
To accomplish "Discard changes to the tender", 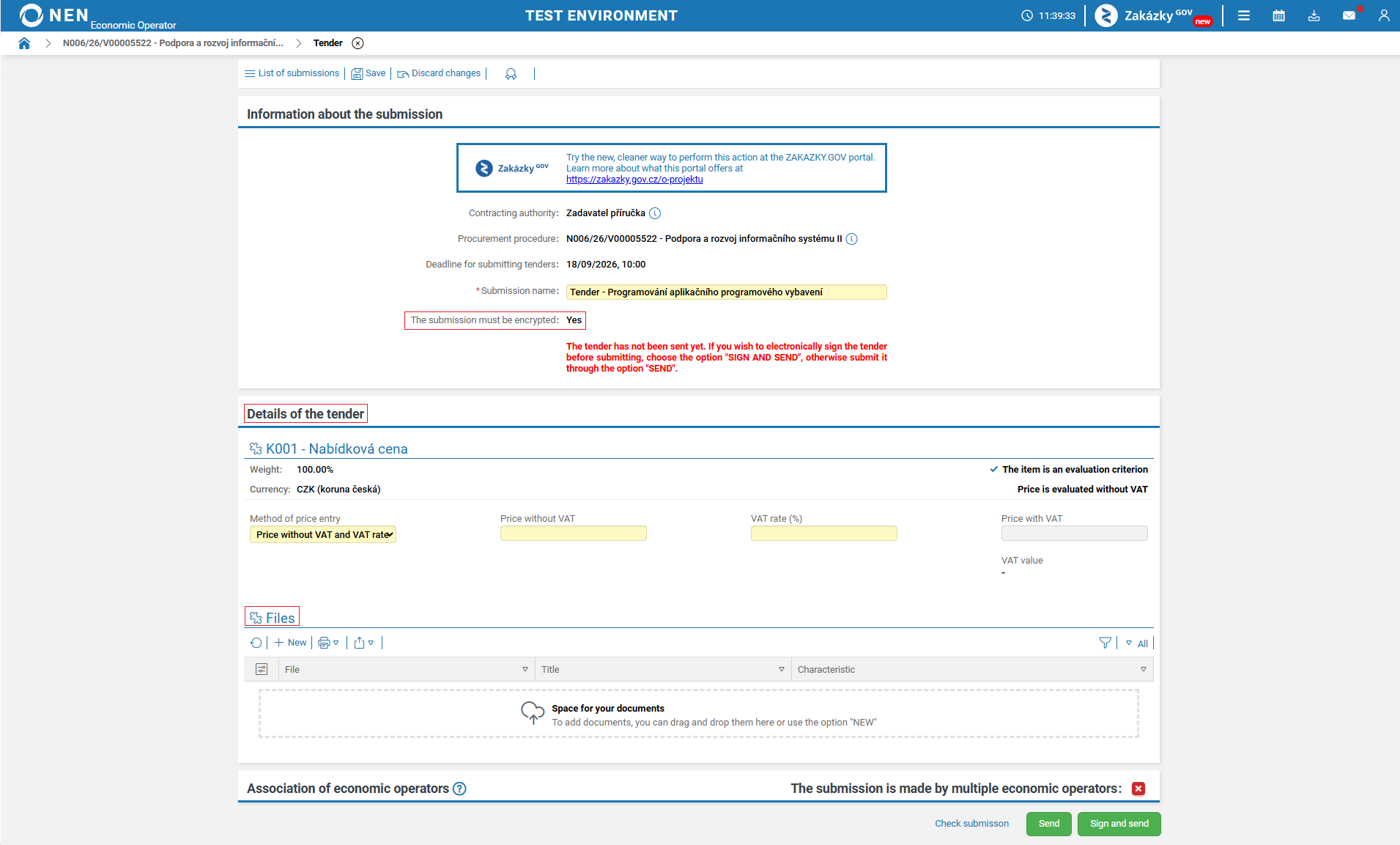I will click(439, 73).
